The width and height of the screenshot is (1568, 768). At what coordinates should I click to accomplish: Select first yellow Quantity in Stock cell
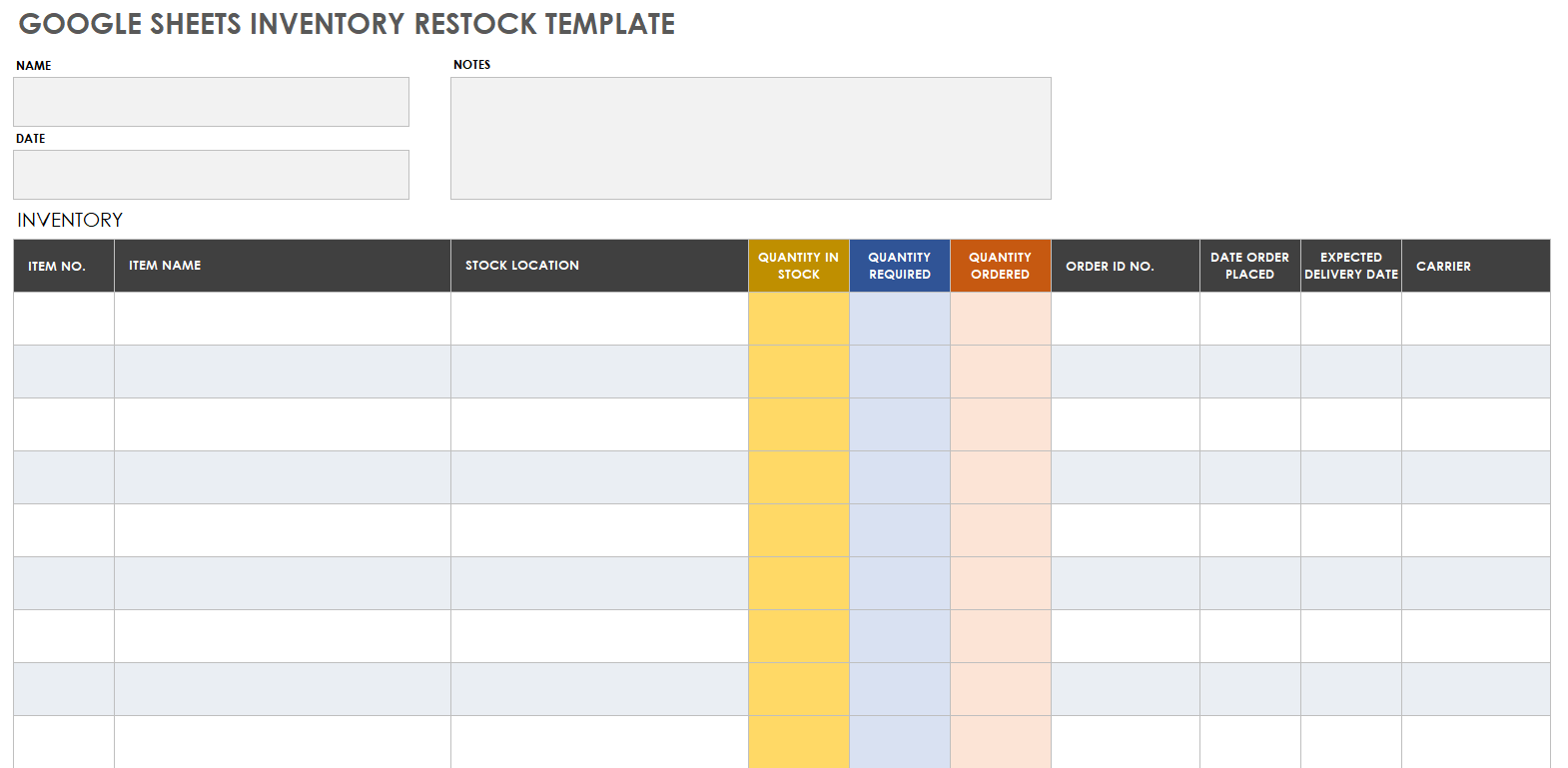tap(799, 319)
